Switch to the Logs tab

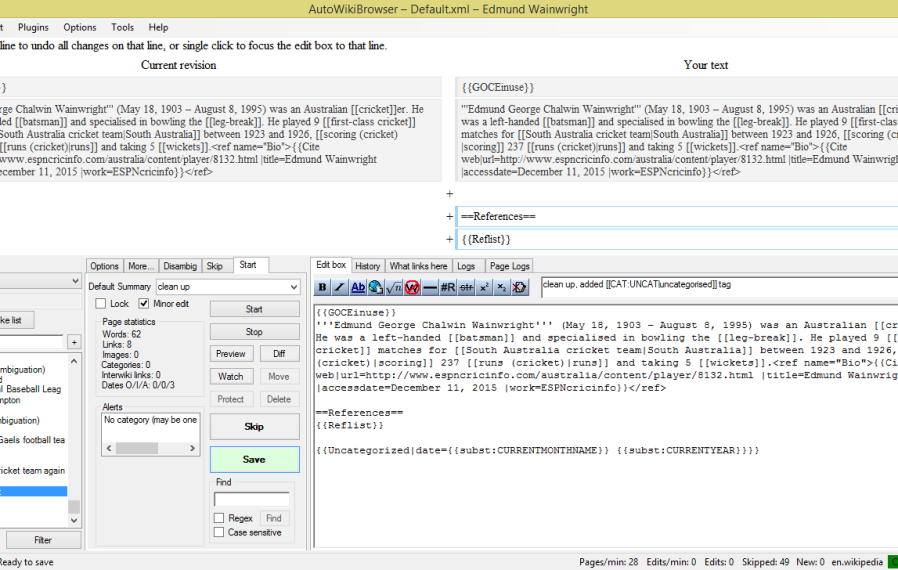(466, 266)
